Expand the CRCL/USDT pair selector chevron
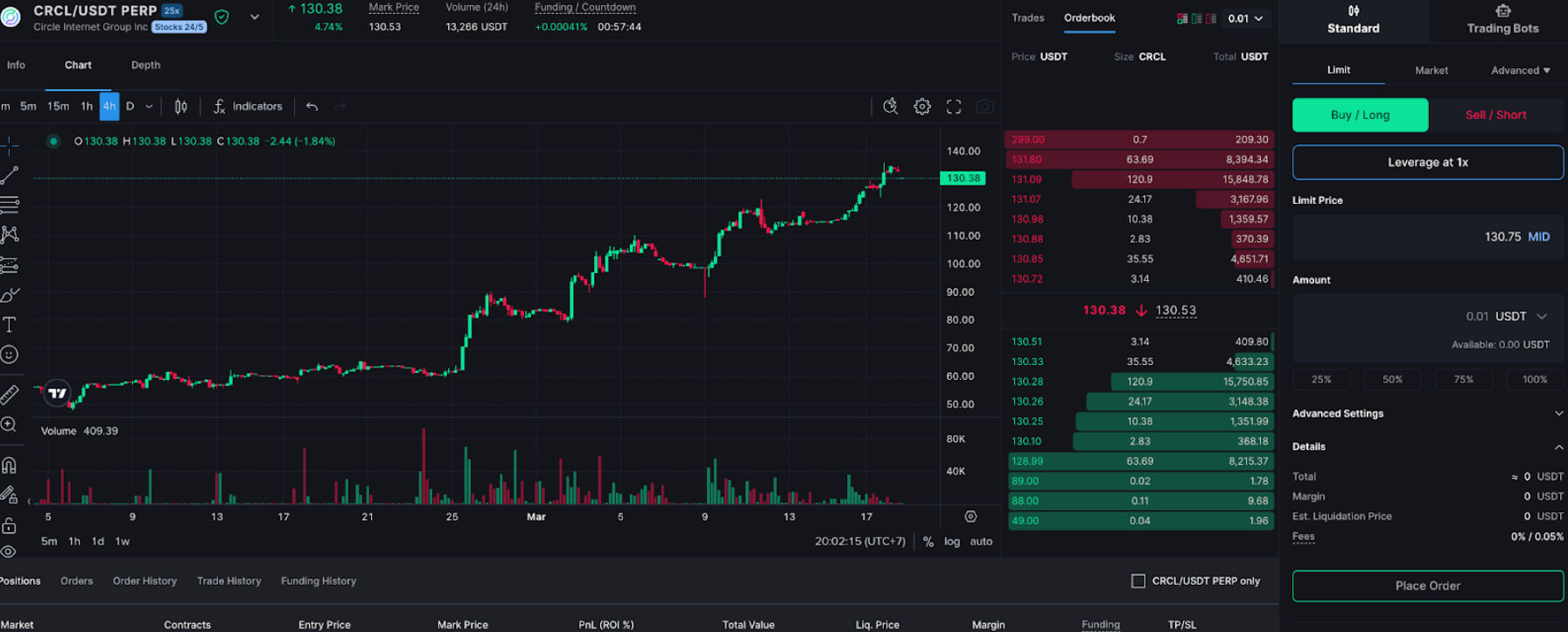The height and width of the screenshot is (632, 1568). tap(255, 17)
